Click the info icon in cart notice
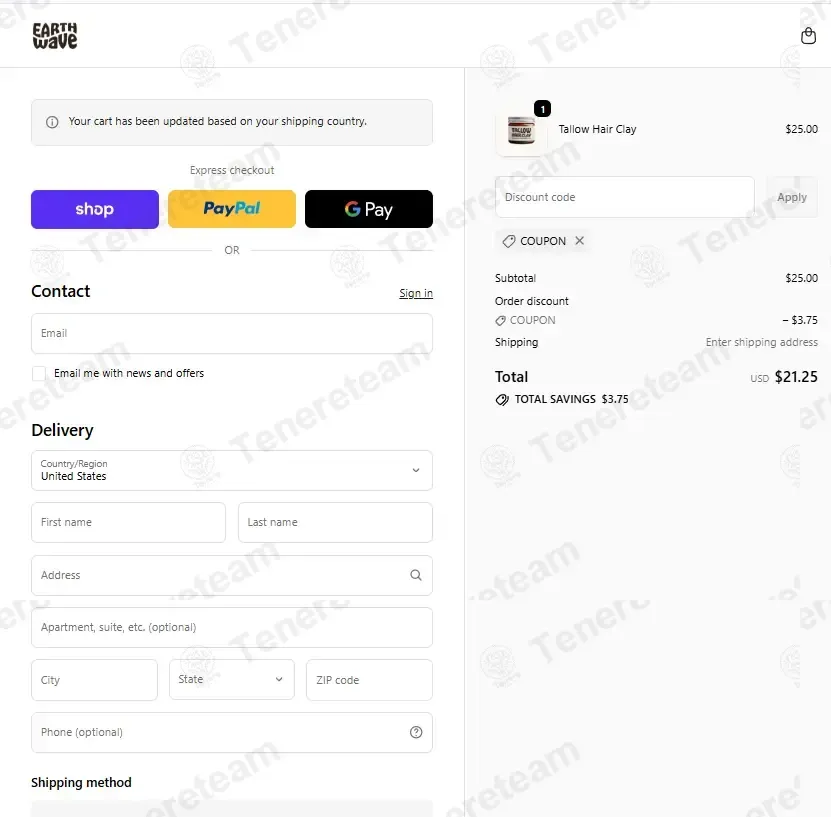 pos(52,122)
